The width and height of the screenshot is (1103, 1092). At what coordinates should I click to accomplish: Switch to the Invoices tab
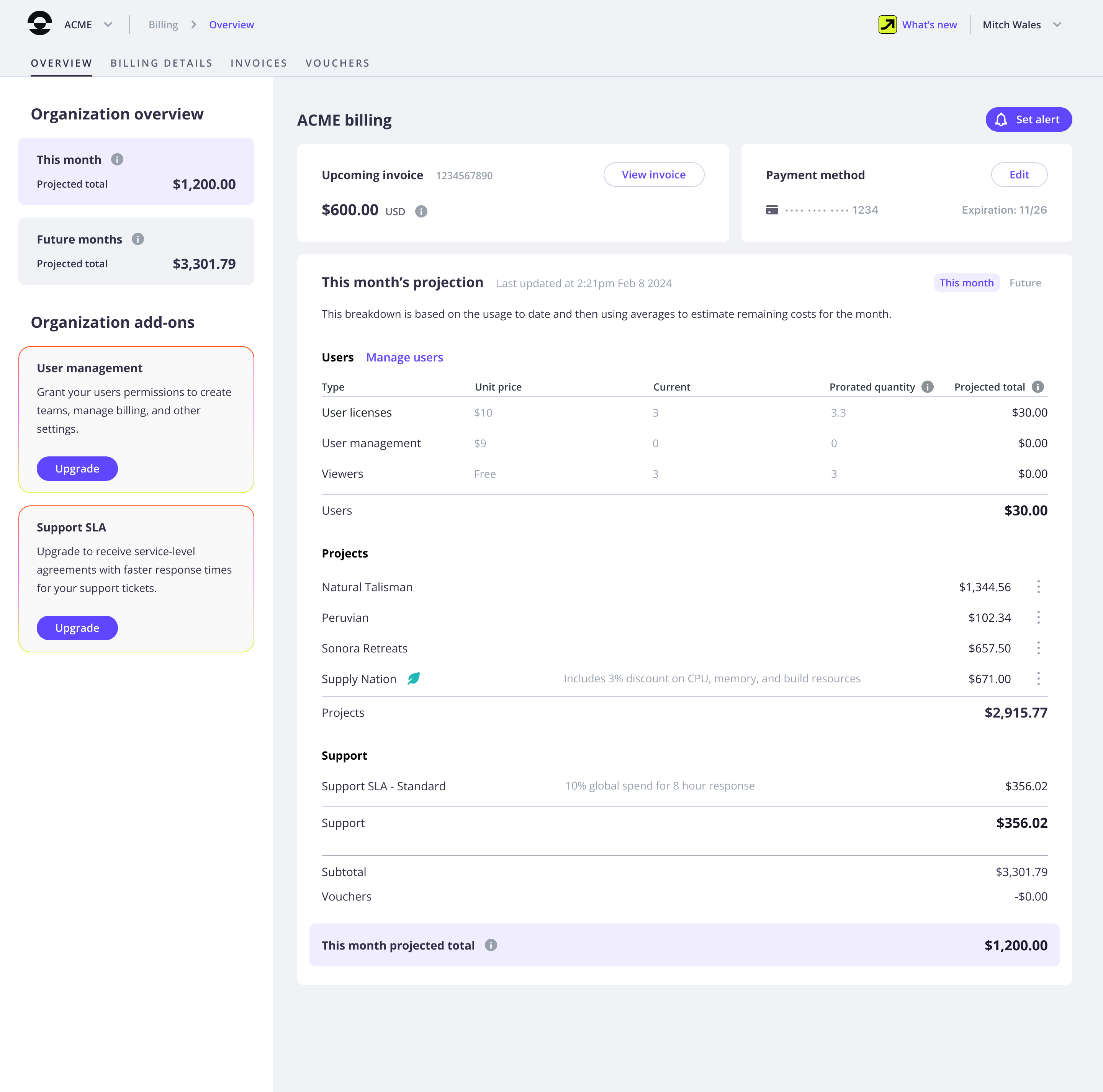point(259,63)
